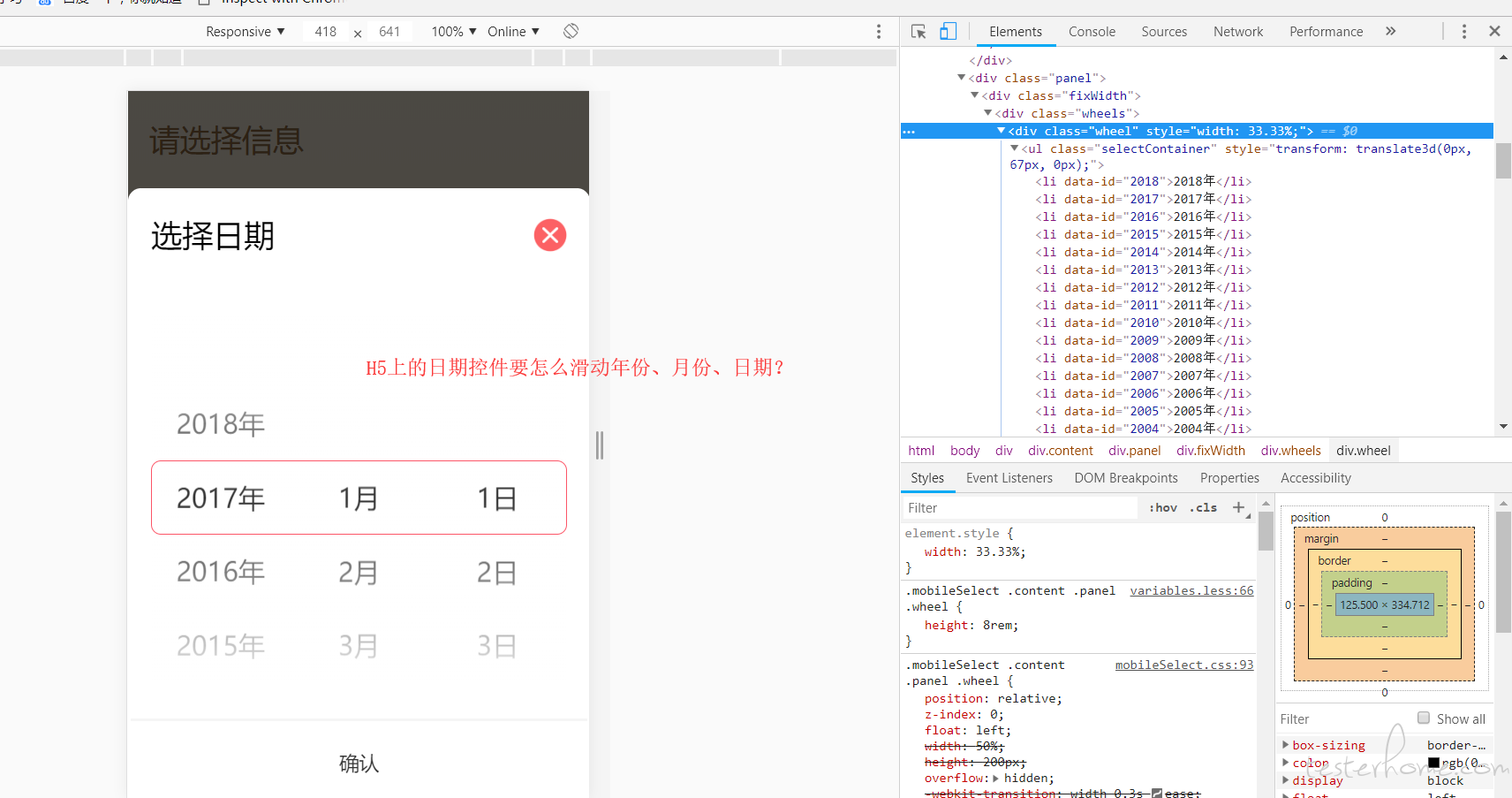Switch to the Console tab
1512x798 pixels.
(x=1092, y=32)
